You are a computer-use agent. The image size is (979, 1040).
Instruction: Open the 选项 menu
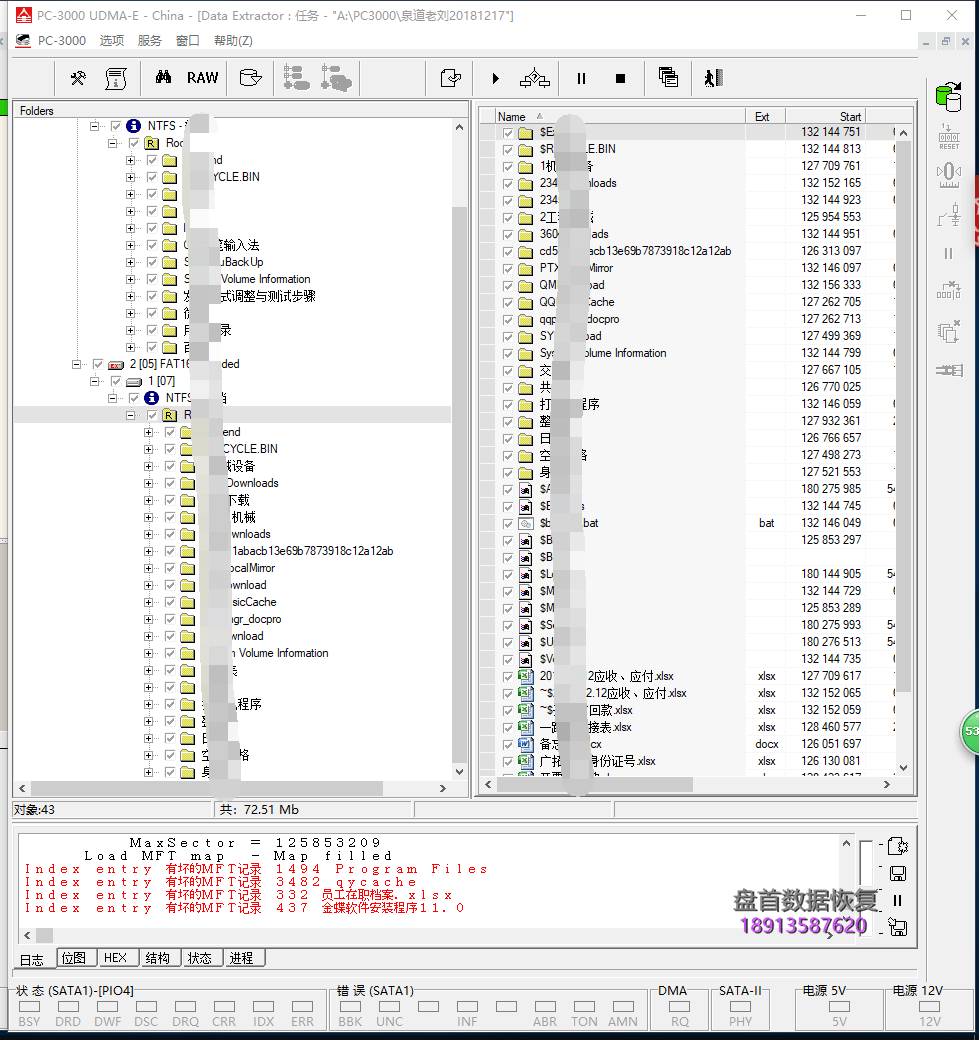pyautogui.click(x=112, y=40)
